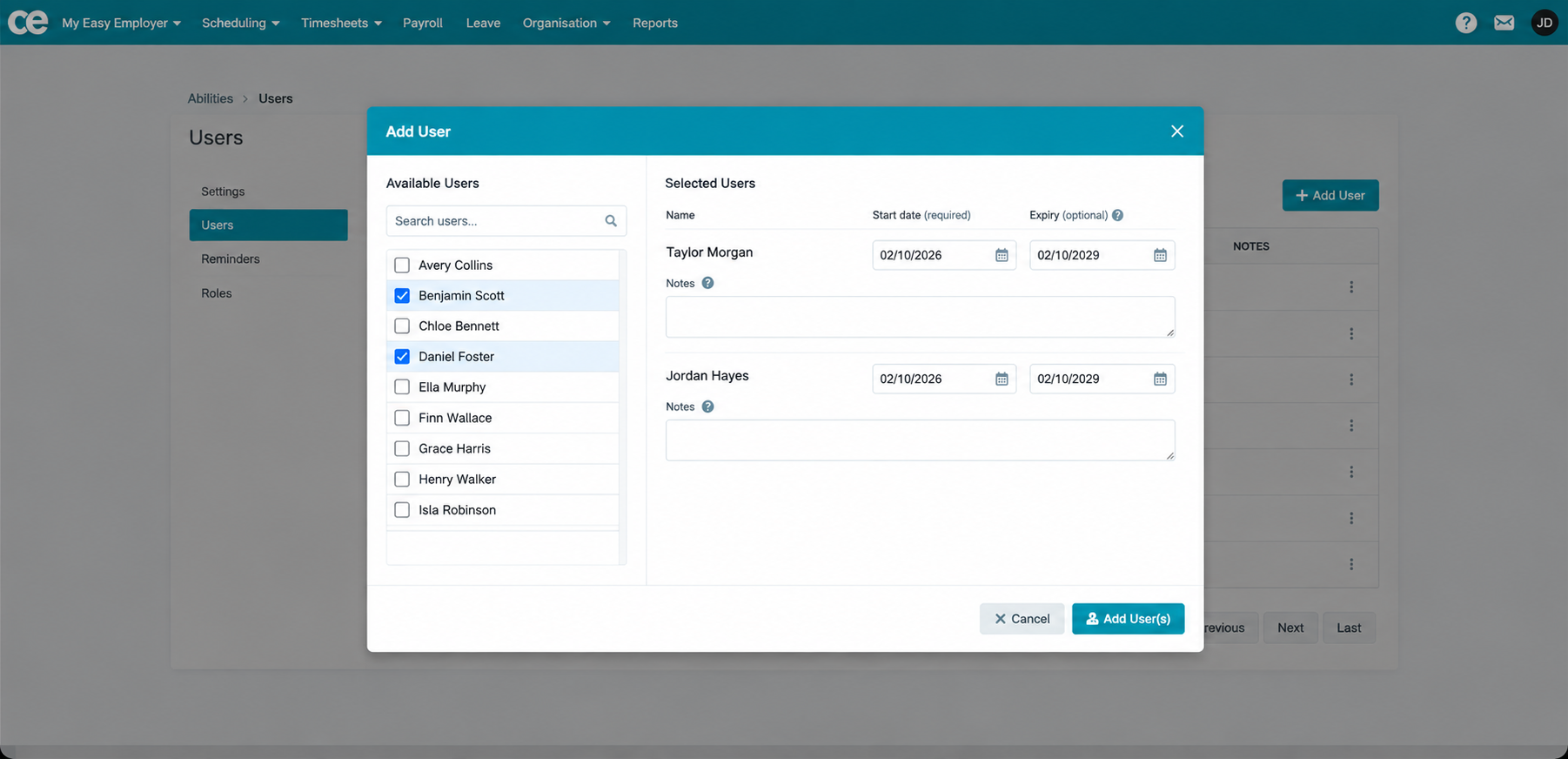This screenshot has width=1568, height=759.
Task: Open calendar picker for Taylor Morgan start date
Action: [1002, 255]
